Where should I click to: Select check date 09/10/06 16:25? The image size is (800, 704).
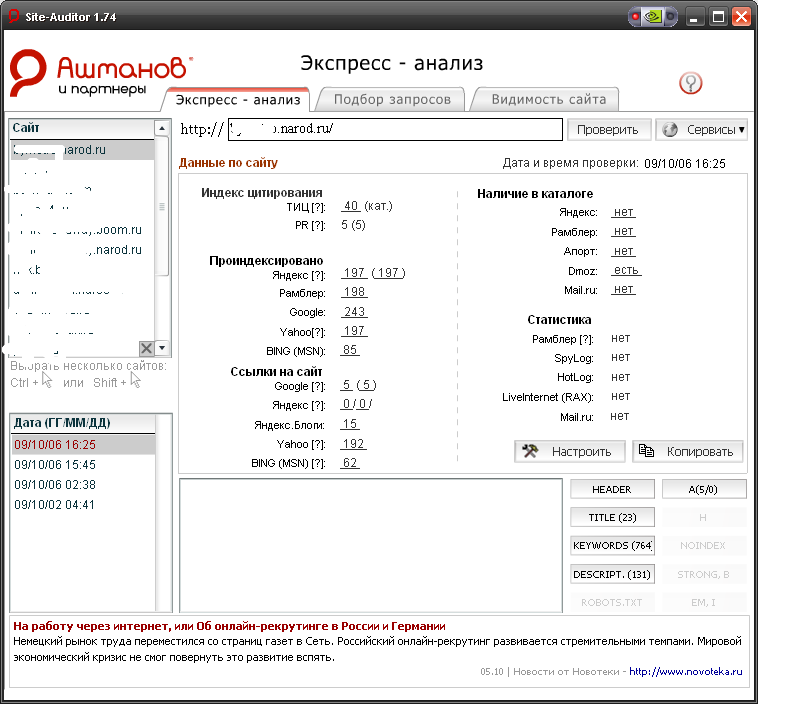click(x=82, y=445)
